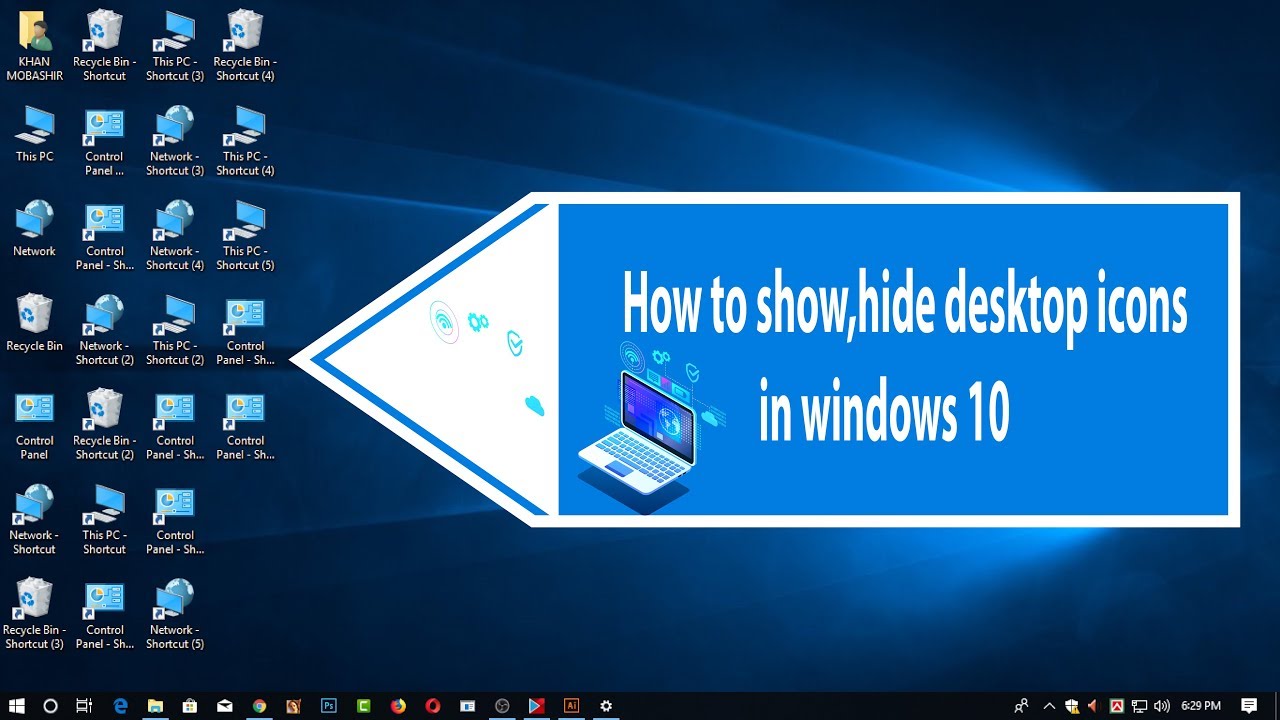
Task: Open the network status tray icon
Action: click(x=1139, y=705)
